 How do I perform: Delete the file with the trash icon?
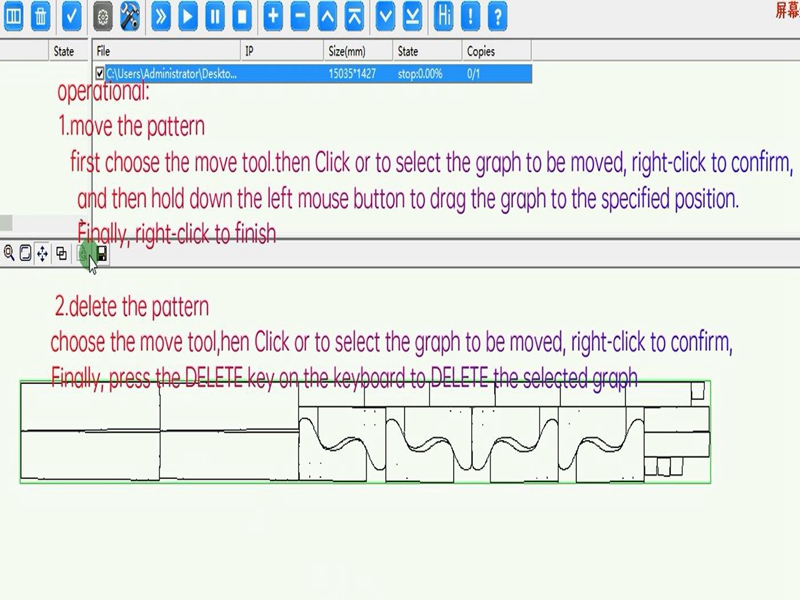click(x=40, y=14)
